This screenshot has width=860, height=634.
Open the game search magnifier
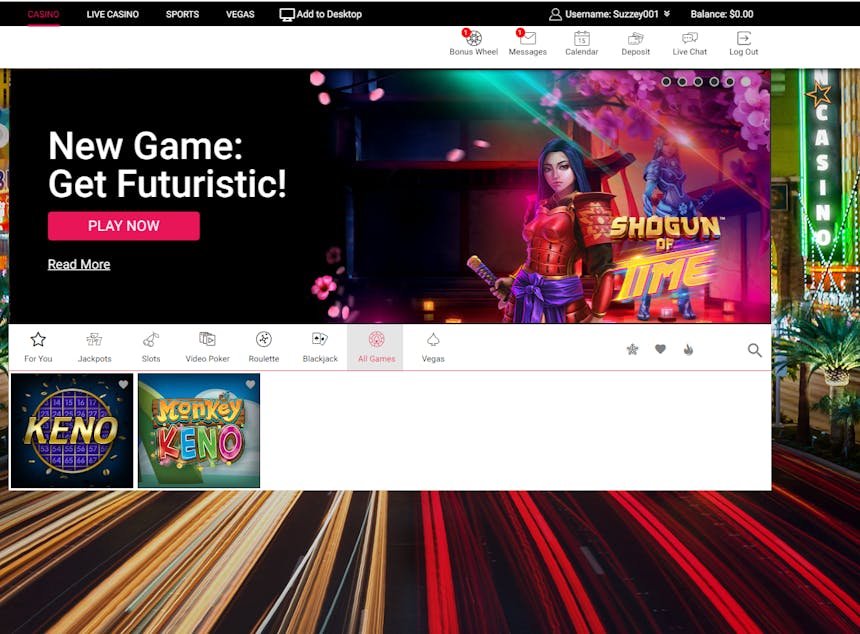tap(755, 350)
